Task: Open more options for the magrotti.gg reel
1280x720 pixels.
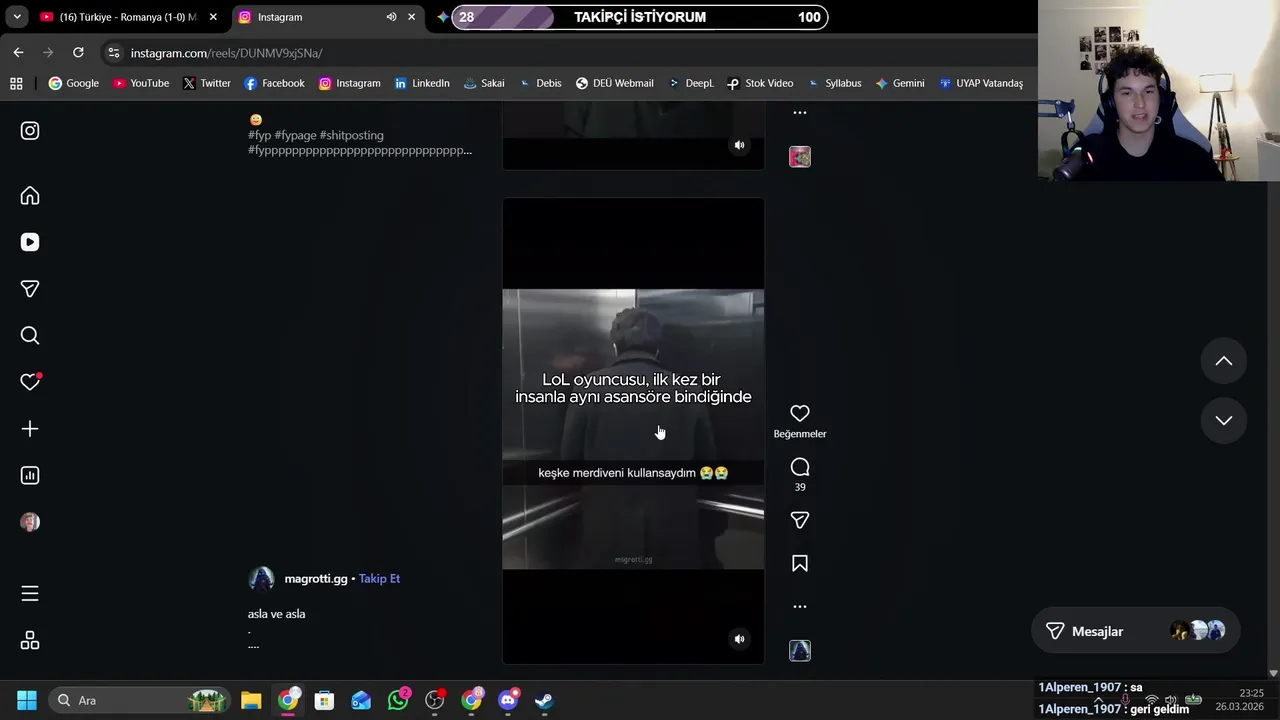Action: (x=800, y=606)
